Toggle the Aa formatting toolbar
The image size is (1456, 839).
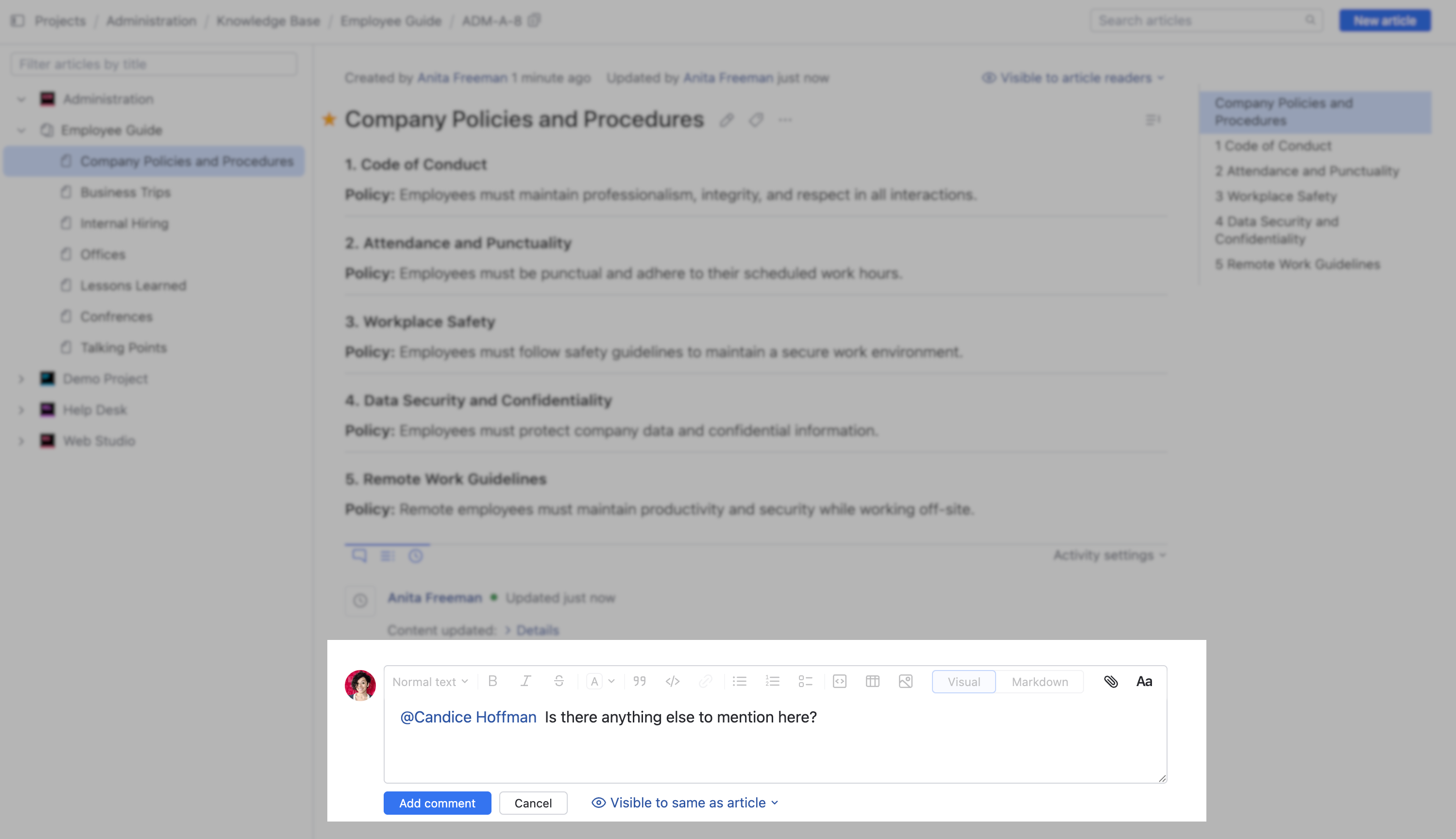pyautogui.click(x=1144, y=681)
